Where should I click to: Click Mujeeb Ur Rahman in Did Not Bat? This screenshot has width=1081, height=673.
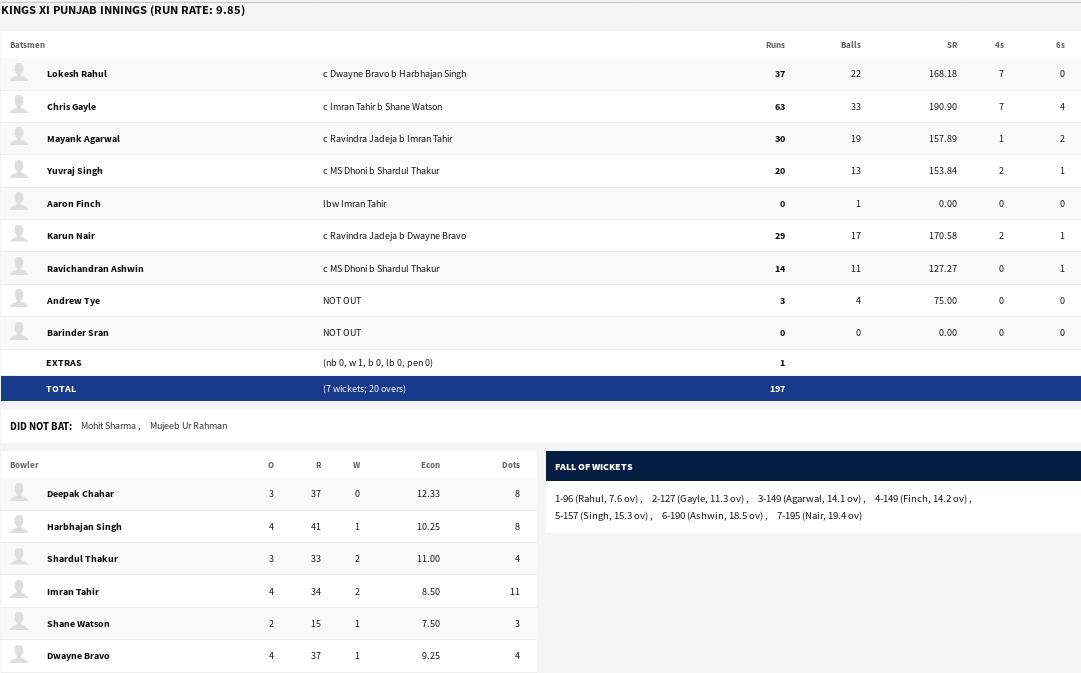coord(188,425)
